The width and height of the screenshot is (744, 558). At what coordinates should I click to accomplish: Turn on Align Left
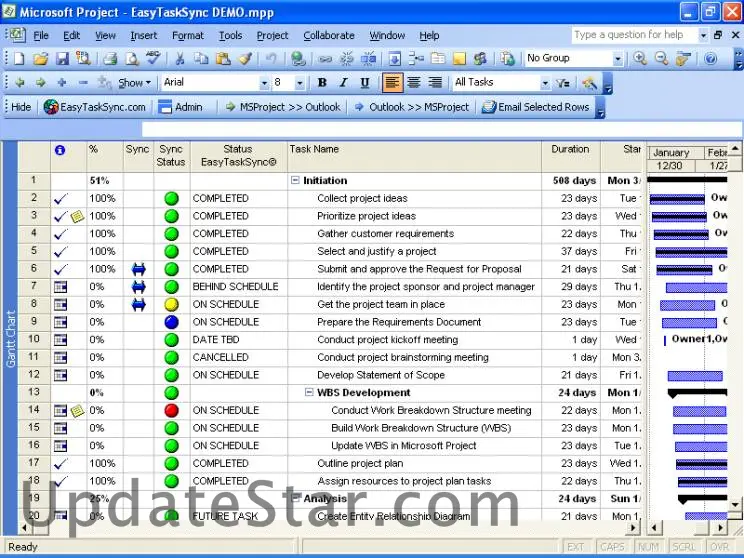392,83
